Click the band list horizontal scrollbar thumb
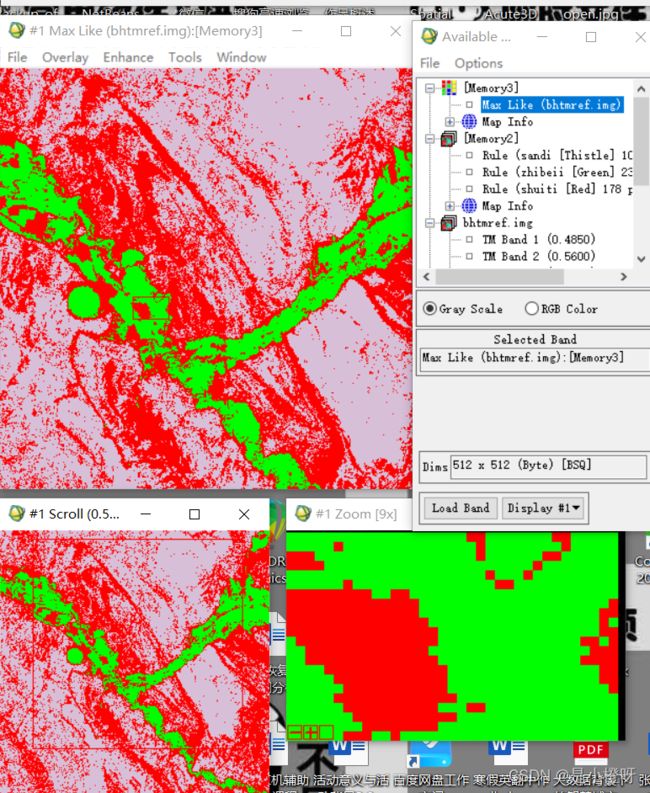 pos(499,277)
